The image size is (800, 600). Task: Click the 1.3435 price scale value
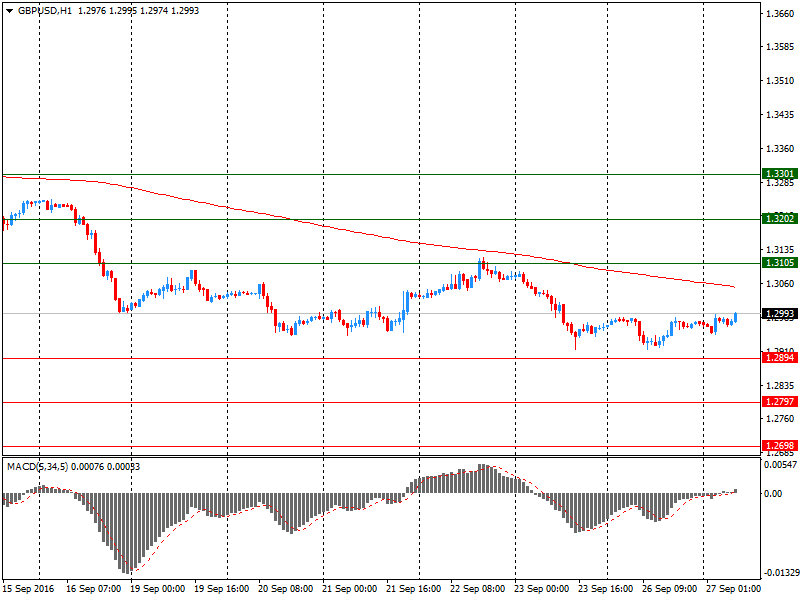(x=780, y=115)
